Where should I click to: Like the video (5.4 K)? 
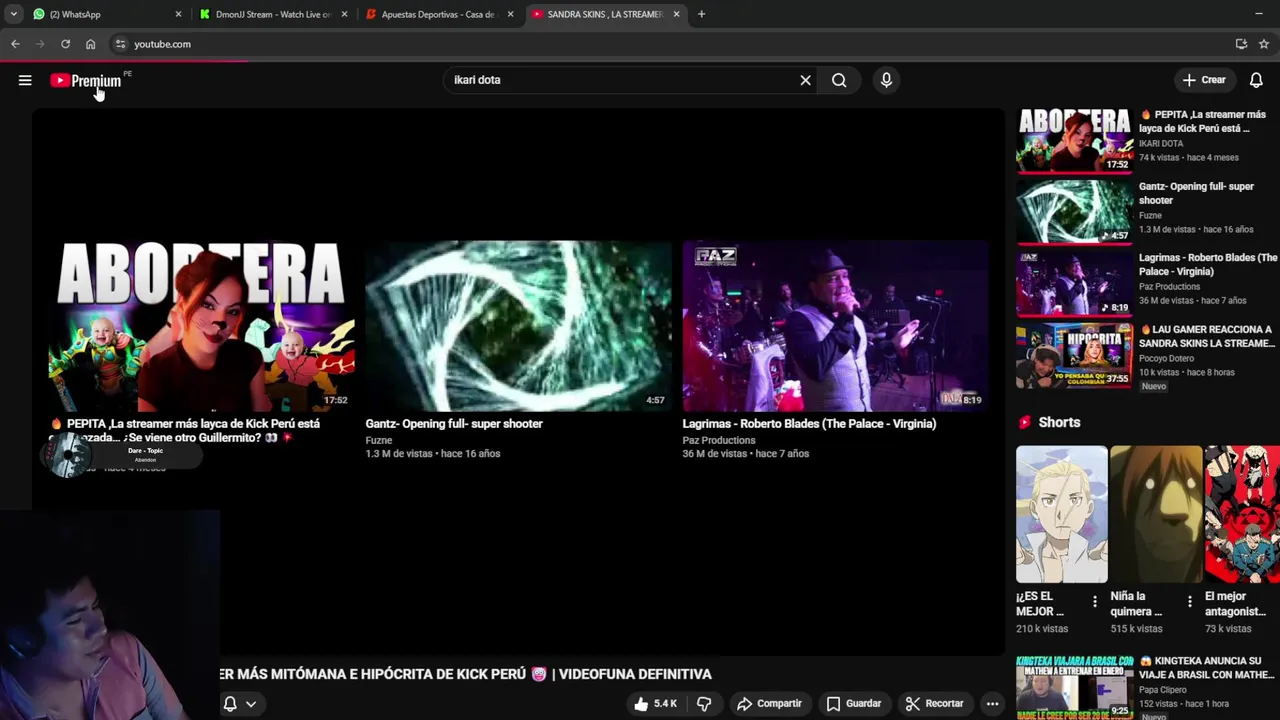coord(655,704)
